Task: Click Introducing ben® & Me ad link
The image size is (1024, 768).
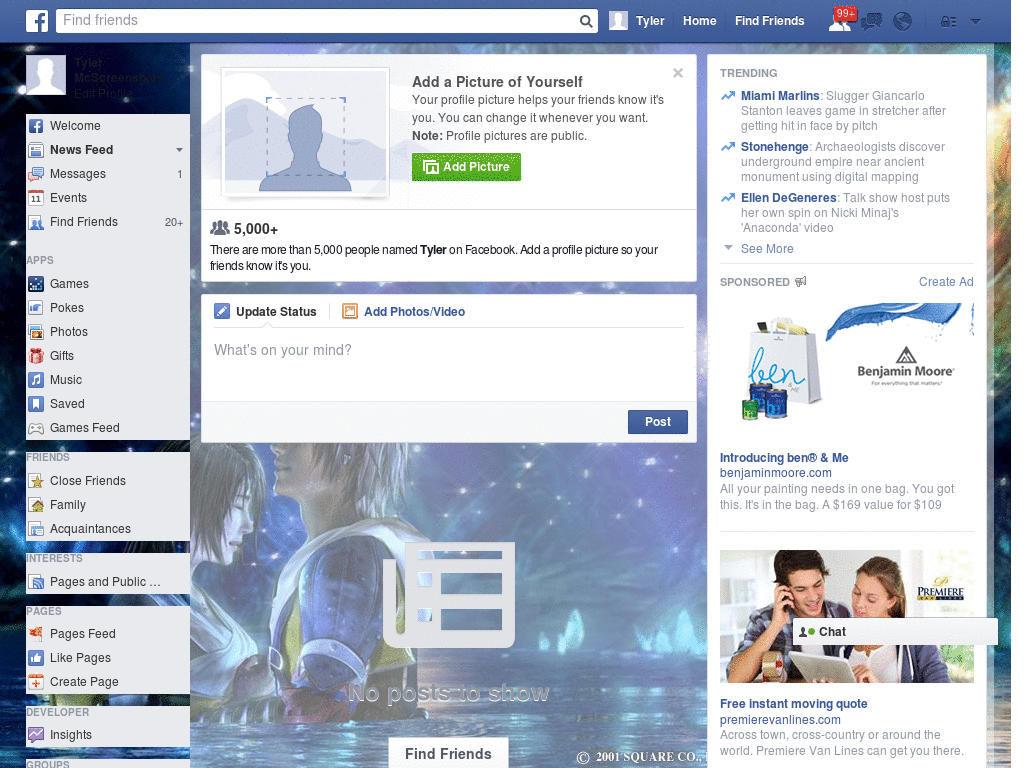Action: point(784,458)
